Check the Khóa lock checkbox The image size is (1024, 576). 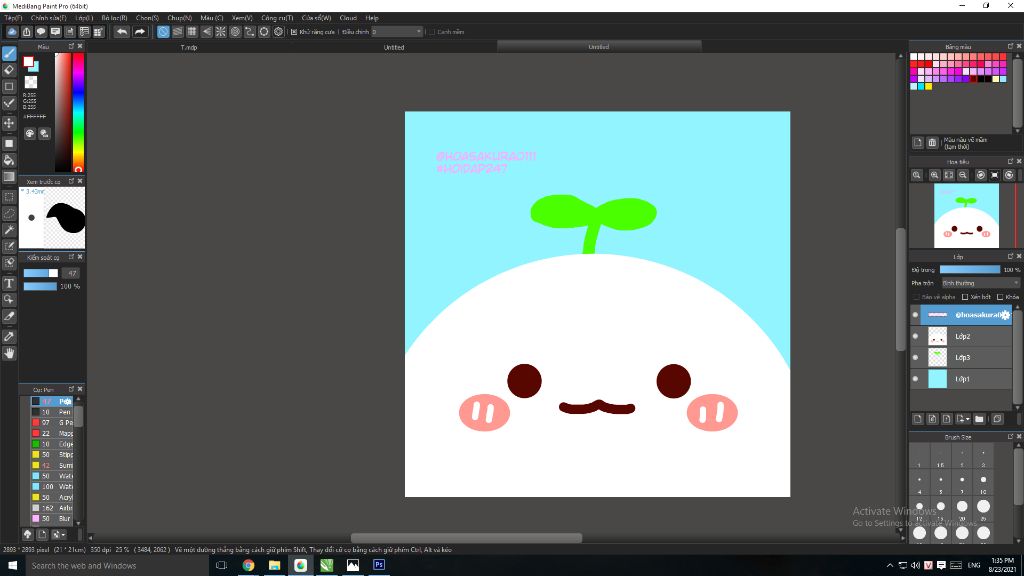click(x=1000, y=297)
